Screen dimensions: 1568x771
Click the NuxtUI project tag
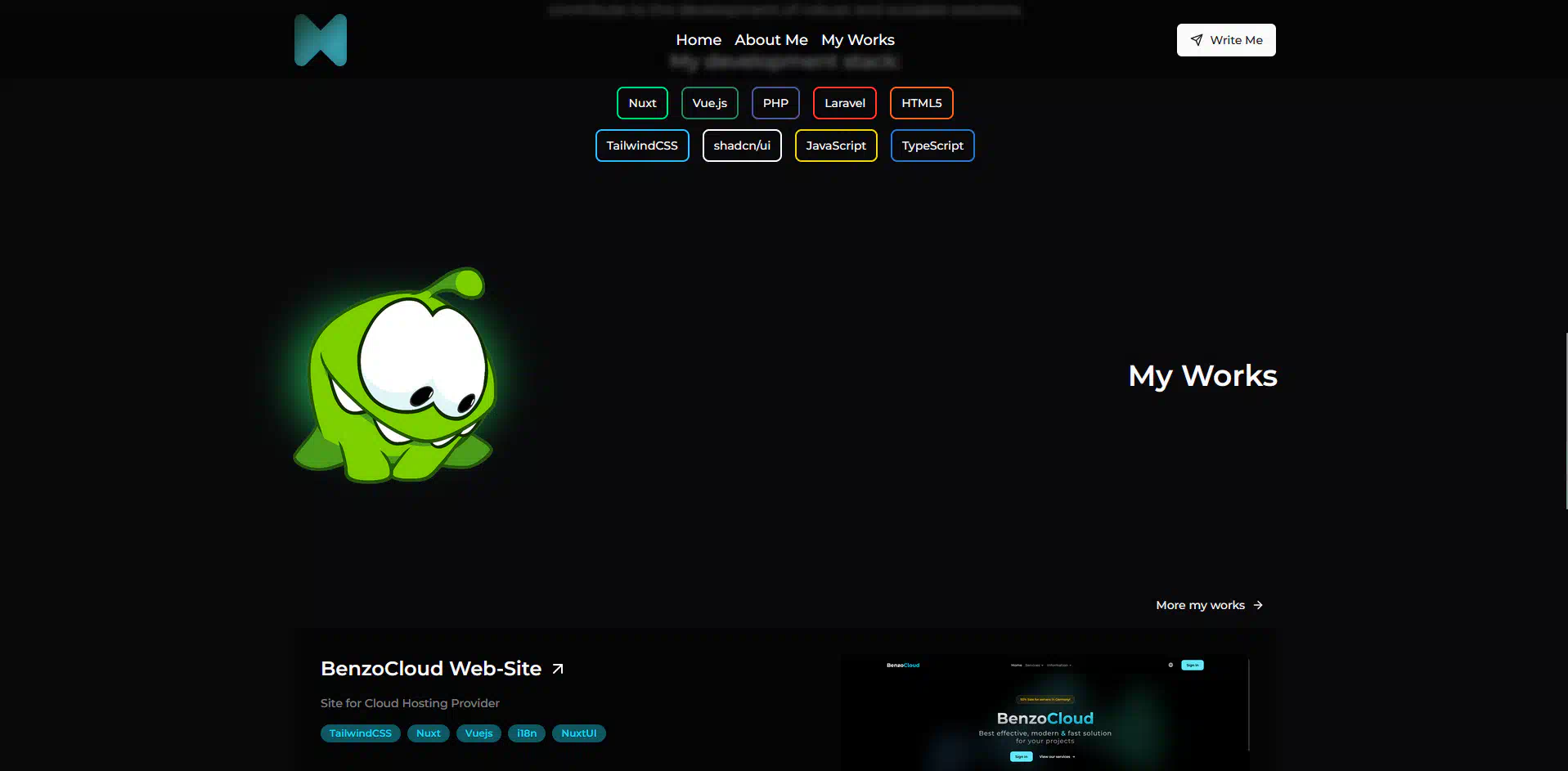tap(579, 733)
